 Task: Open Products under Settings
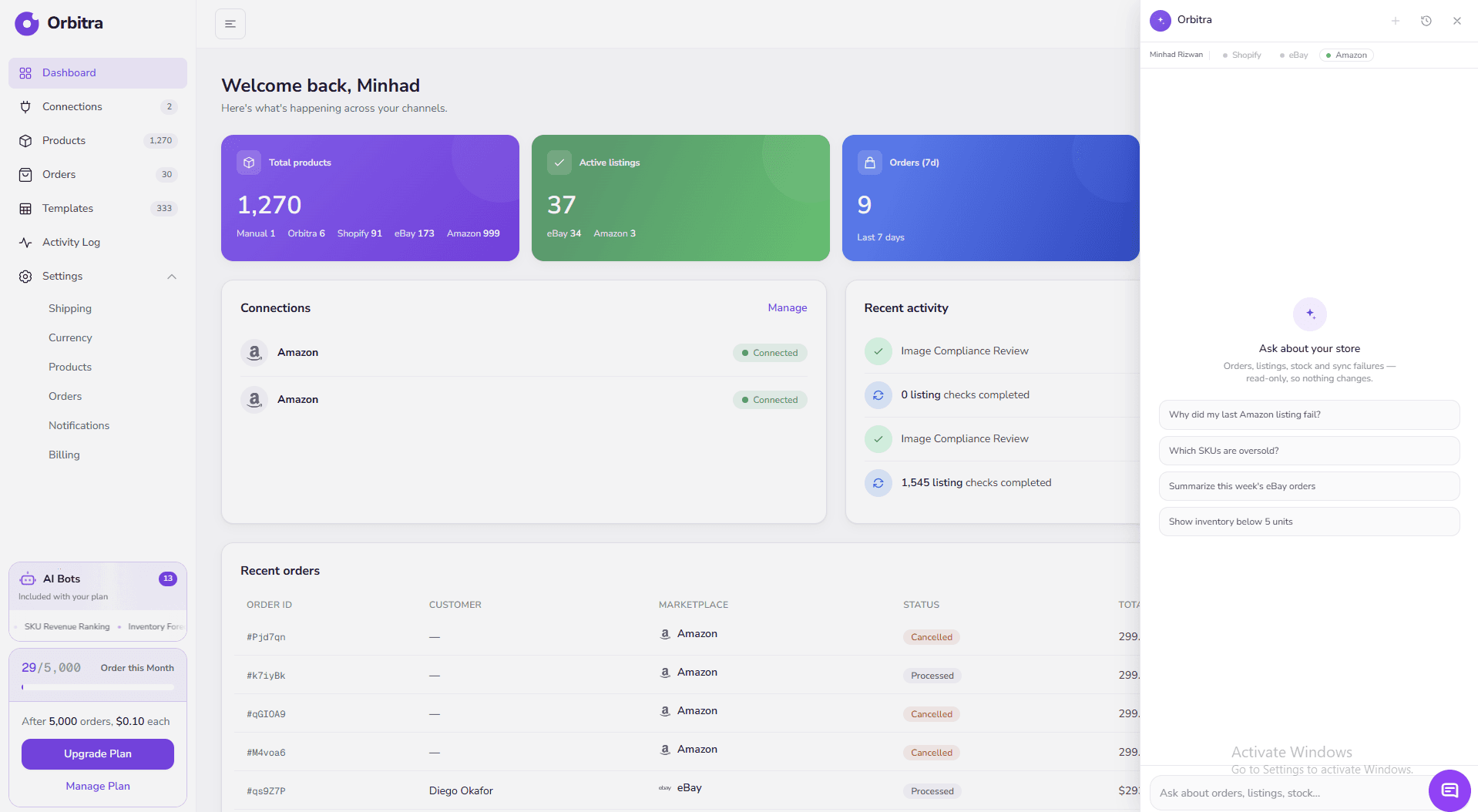point(70,367)
